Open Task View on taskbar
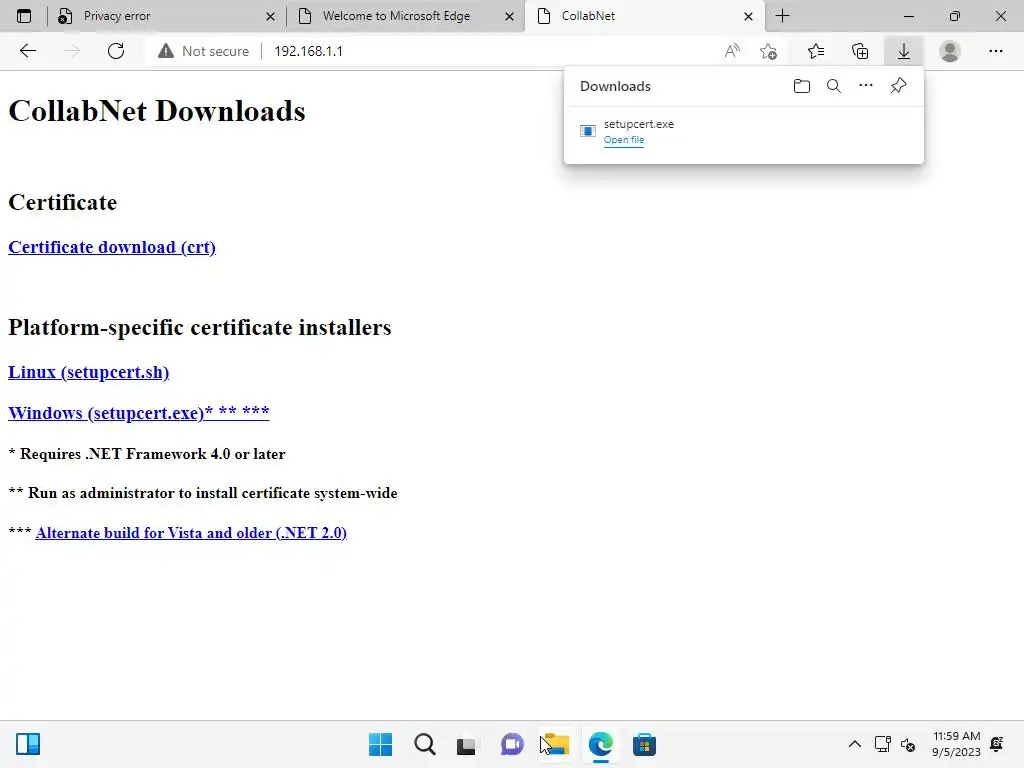Screen dimensions: 1024x768 coord(468,744)
